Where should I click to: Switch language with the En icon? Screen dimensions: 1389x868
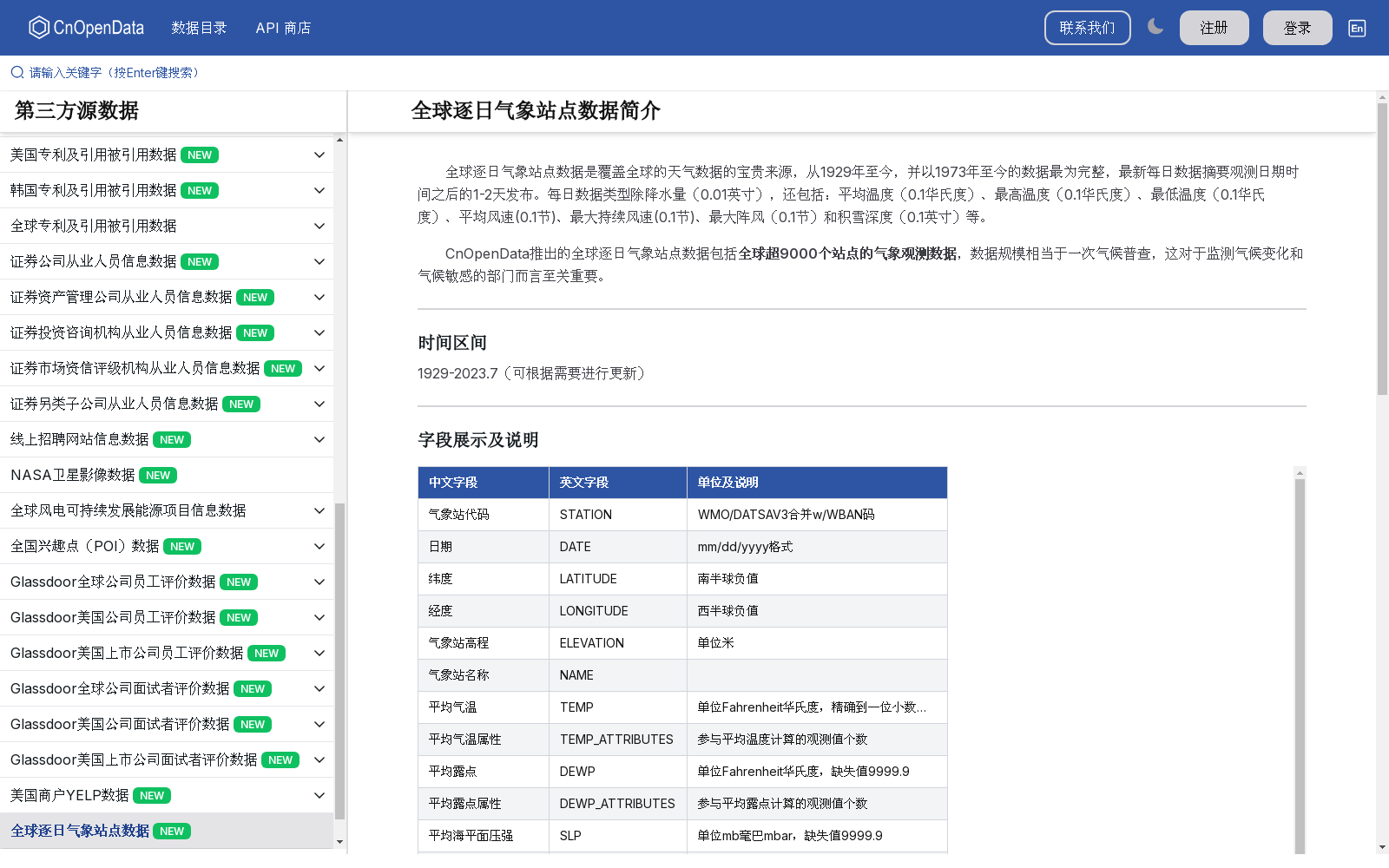click(1357, 28)
